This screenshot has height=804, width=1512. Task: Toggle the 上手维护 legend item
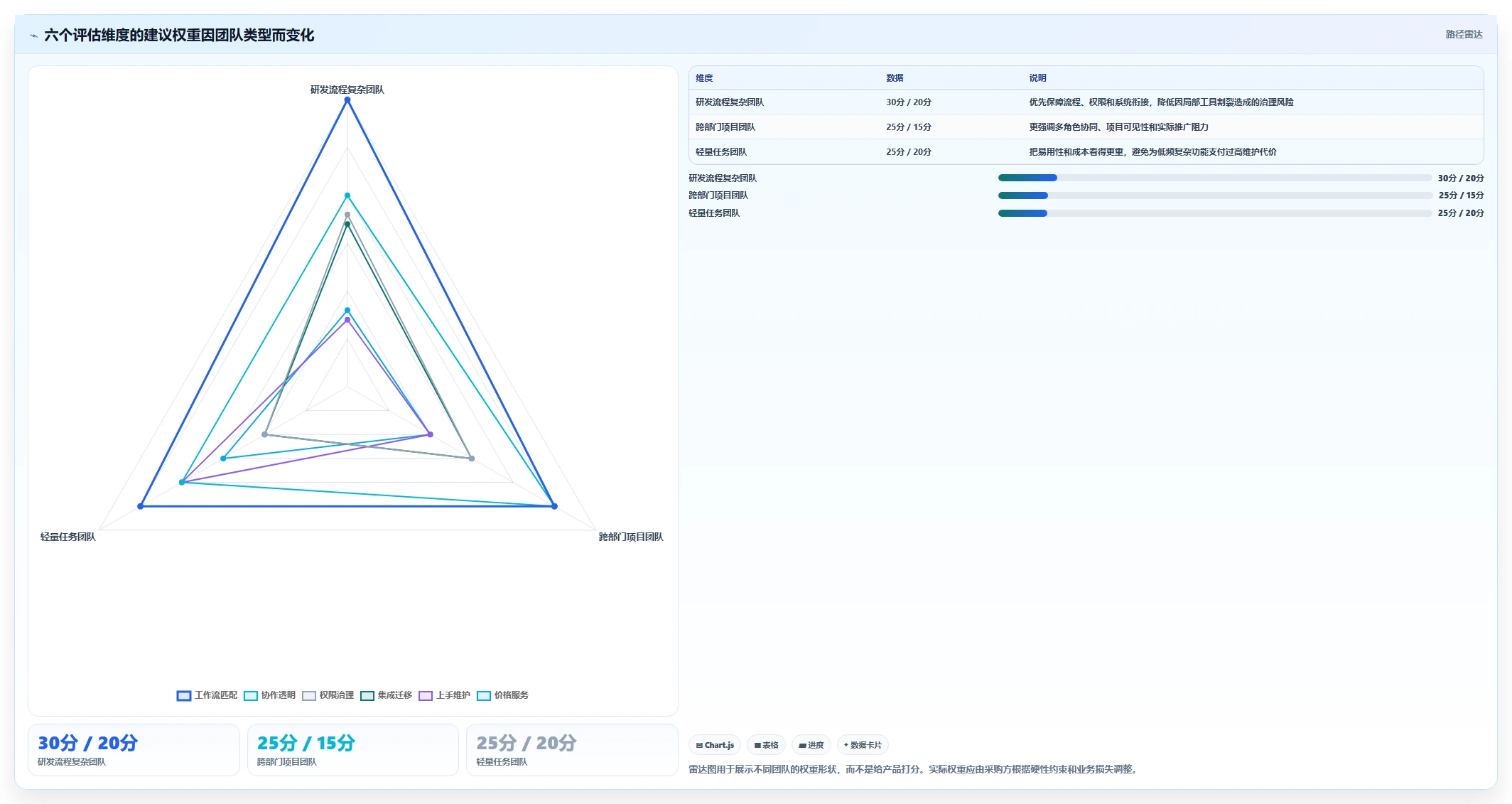tap(445, 695)
